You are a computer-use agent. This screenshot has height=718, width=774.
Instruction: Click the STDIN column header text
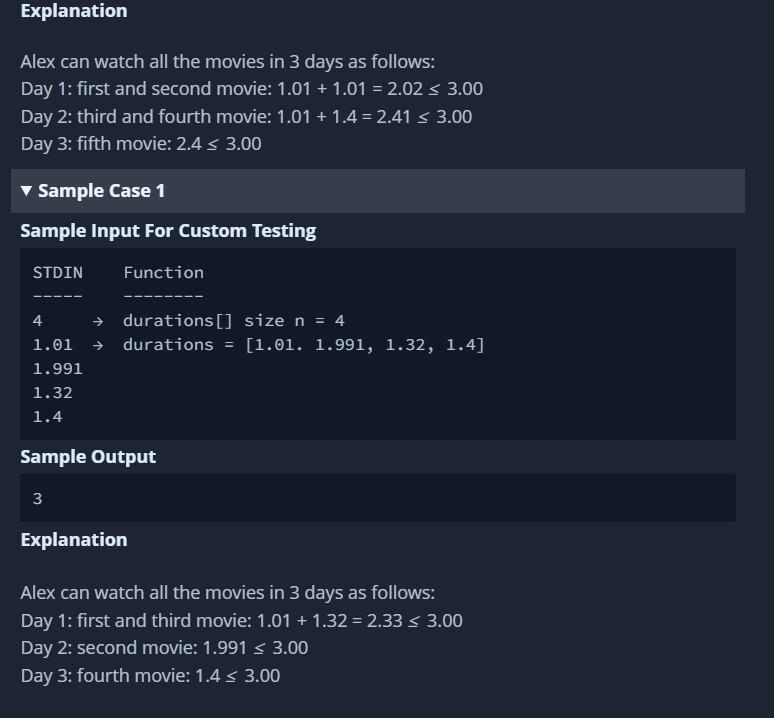pyautogui.click(x=58, y=273)
